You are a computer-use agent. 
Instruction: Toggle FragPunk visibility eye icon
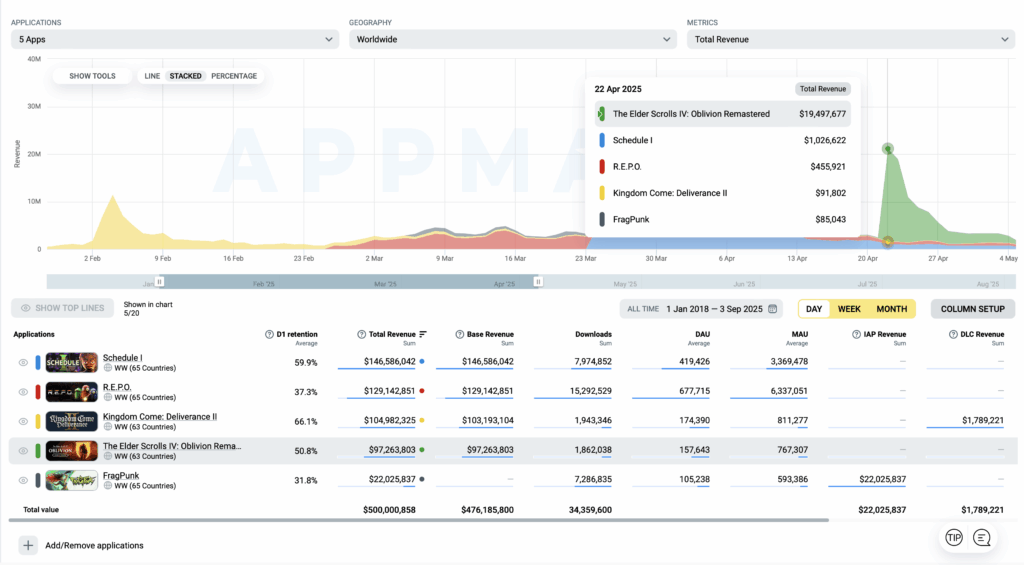(x=23, y=480)
